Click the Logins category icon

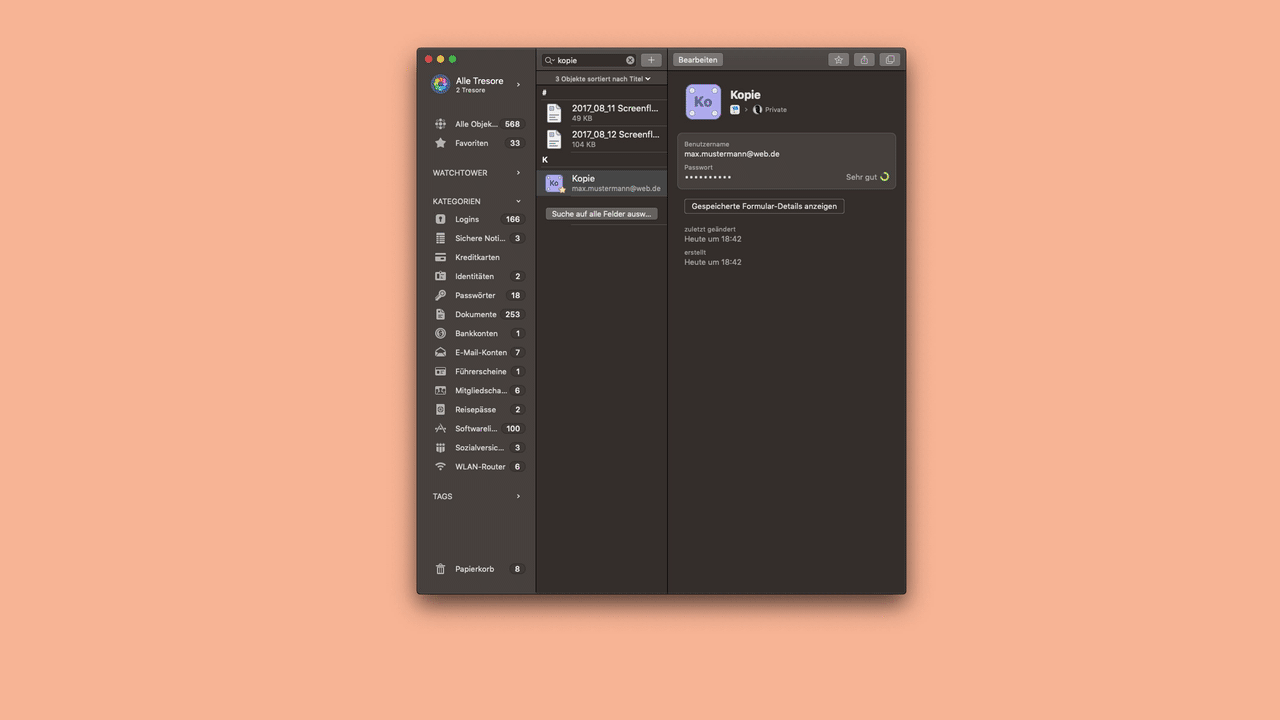(440, 219)
